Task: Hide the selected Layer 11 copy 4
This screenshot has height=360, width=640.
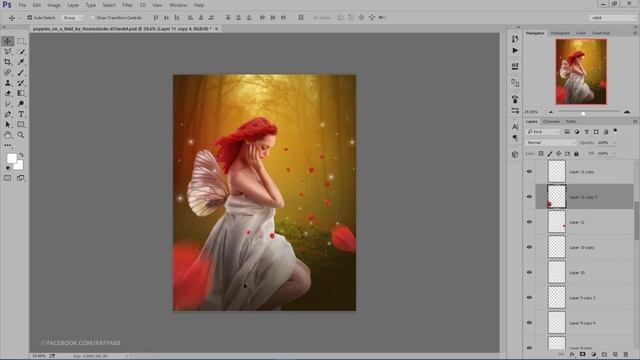Action: tap(529, 197)
